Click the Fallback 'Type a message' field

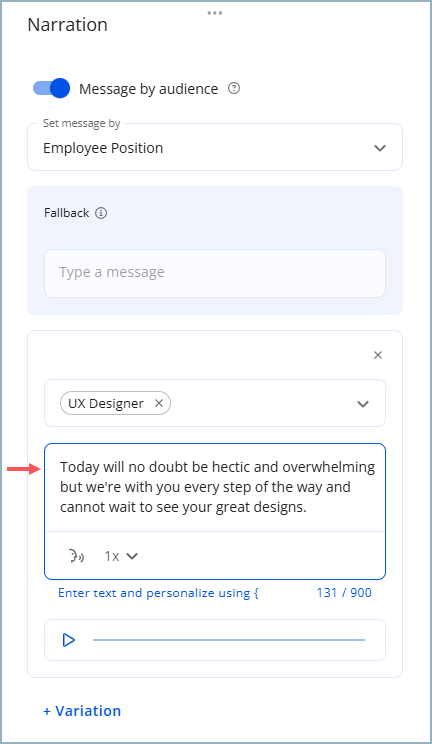click(x=215, y=273)
